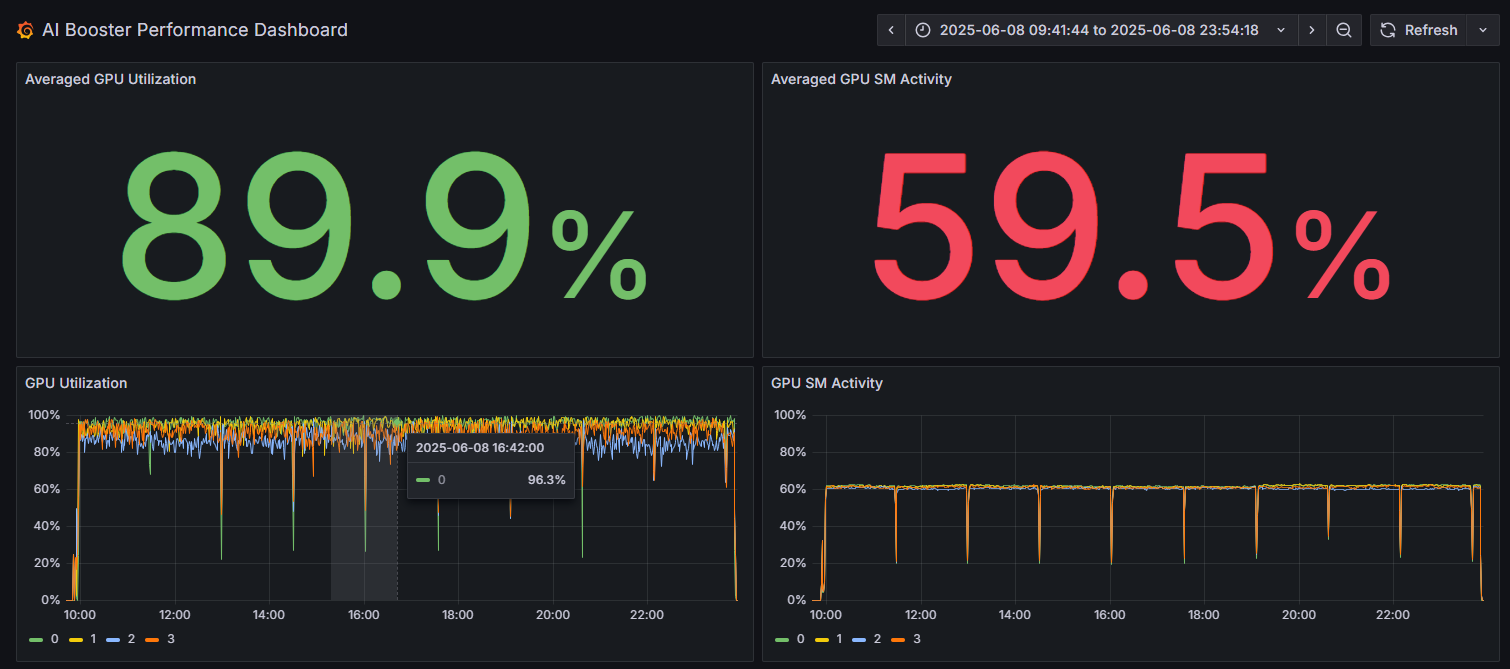
Task: Click the green 89.9% stat value
Action: 383,226
